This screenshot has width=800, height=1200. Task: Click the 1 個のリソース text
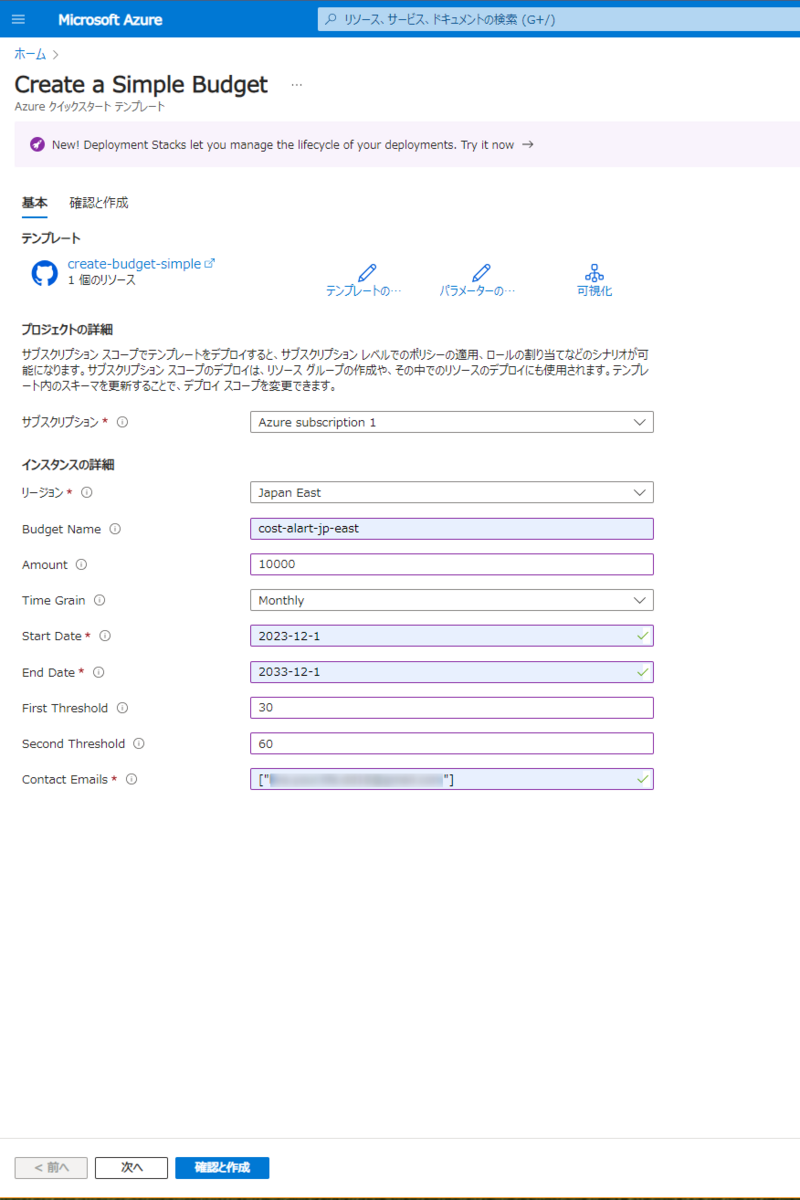(x=102, y=281)
